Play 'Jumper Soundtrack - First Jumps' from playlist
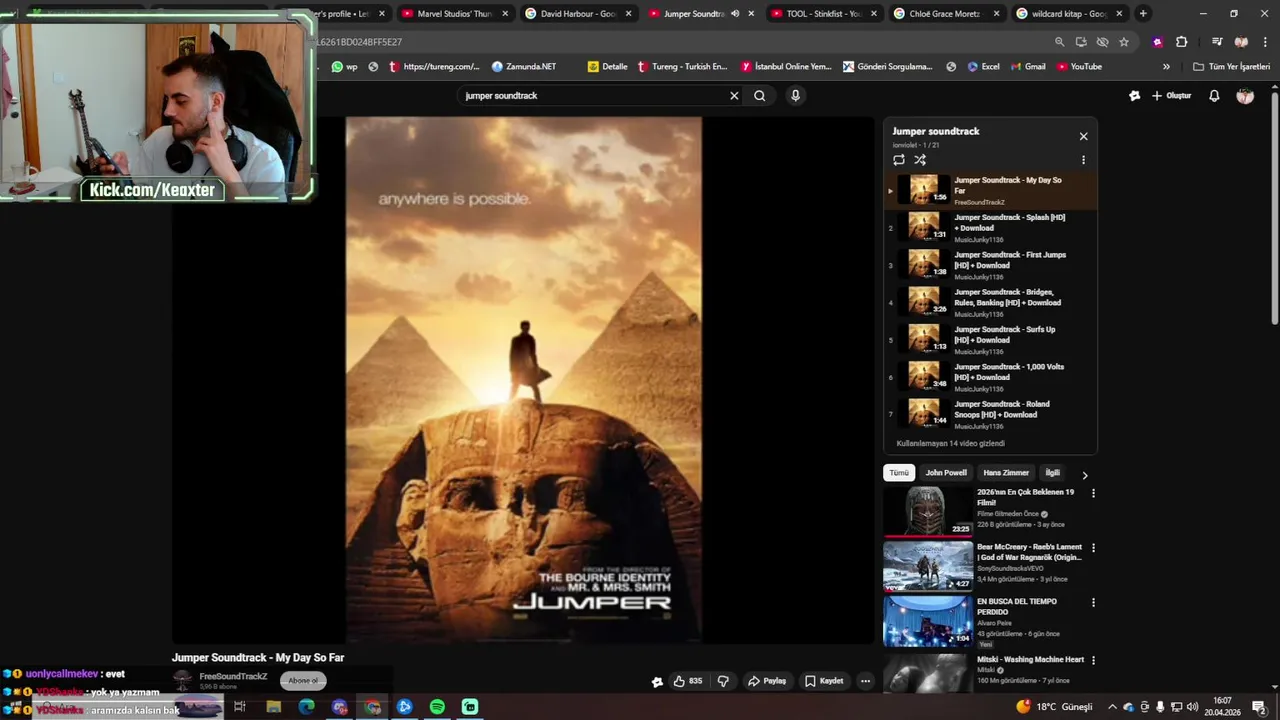 pos(990,264)
